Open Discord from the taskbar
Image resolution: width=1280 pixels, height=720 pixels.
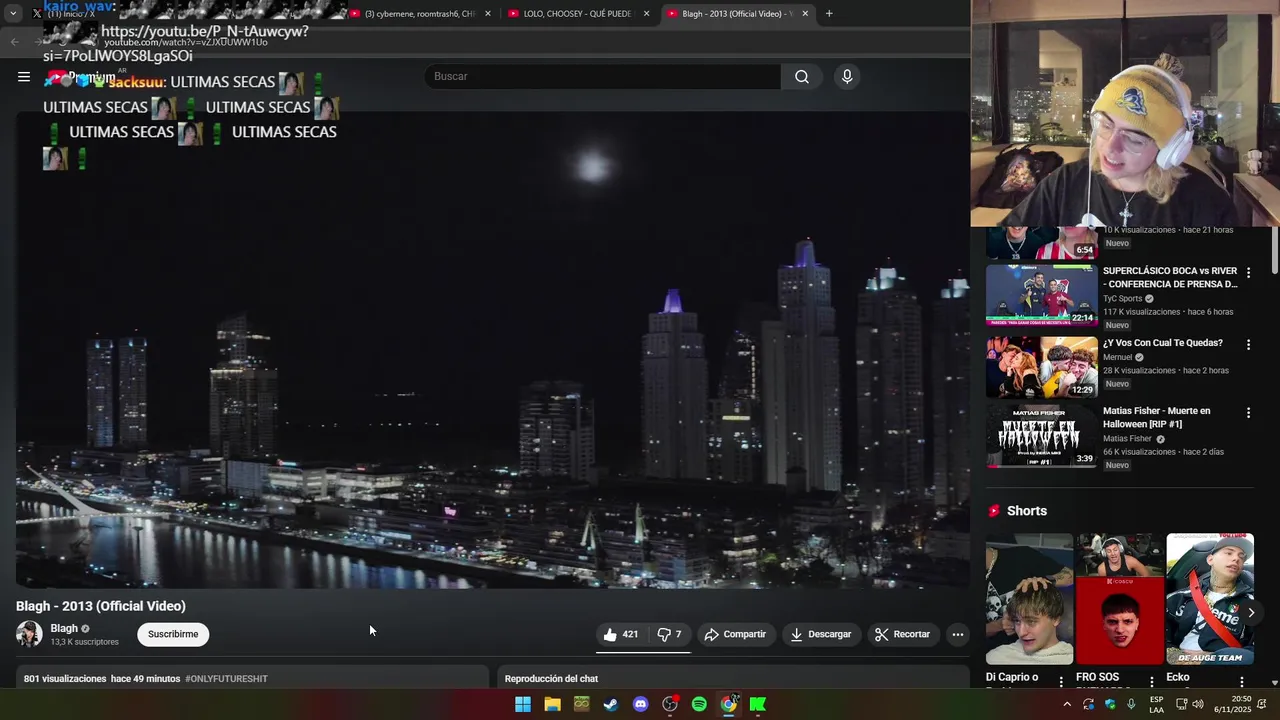[640, 704]
